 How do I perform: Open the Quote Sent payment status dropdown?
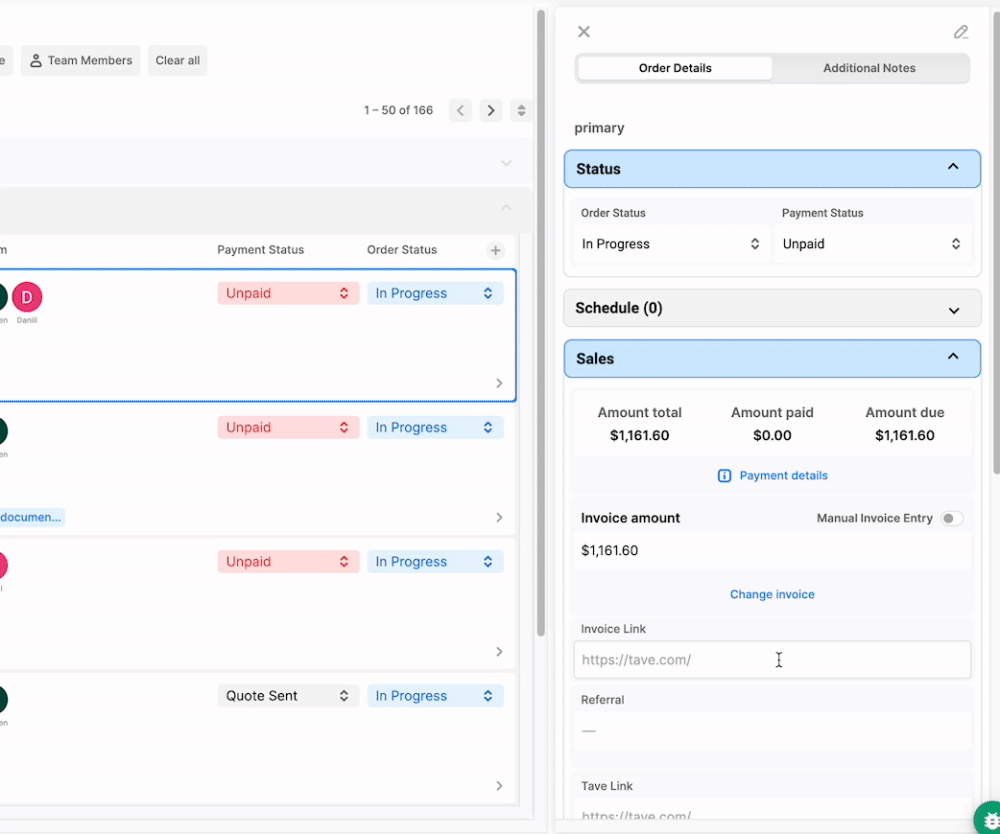coord(288,696)
